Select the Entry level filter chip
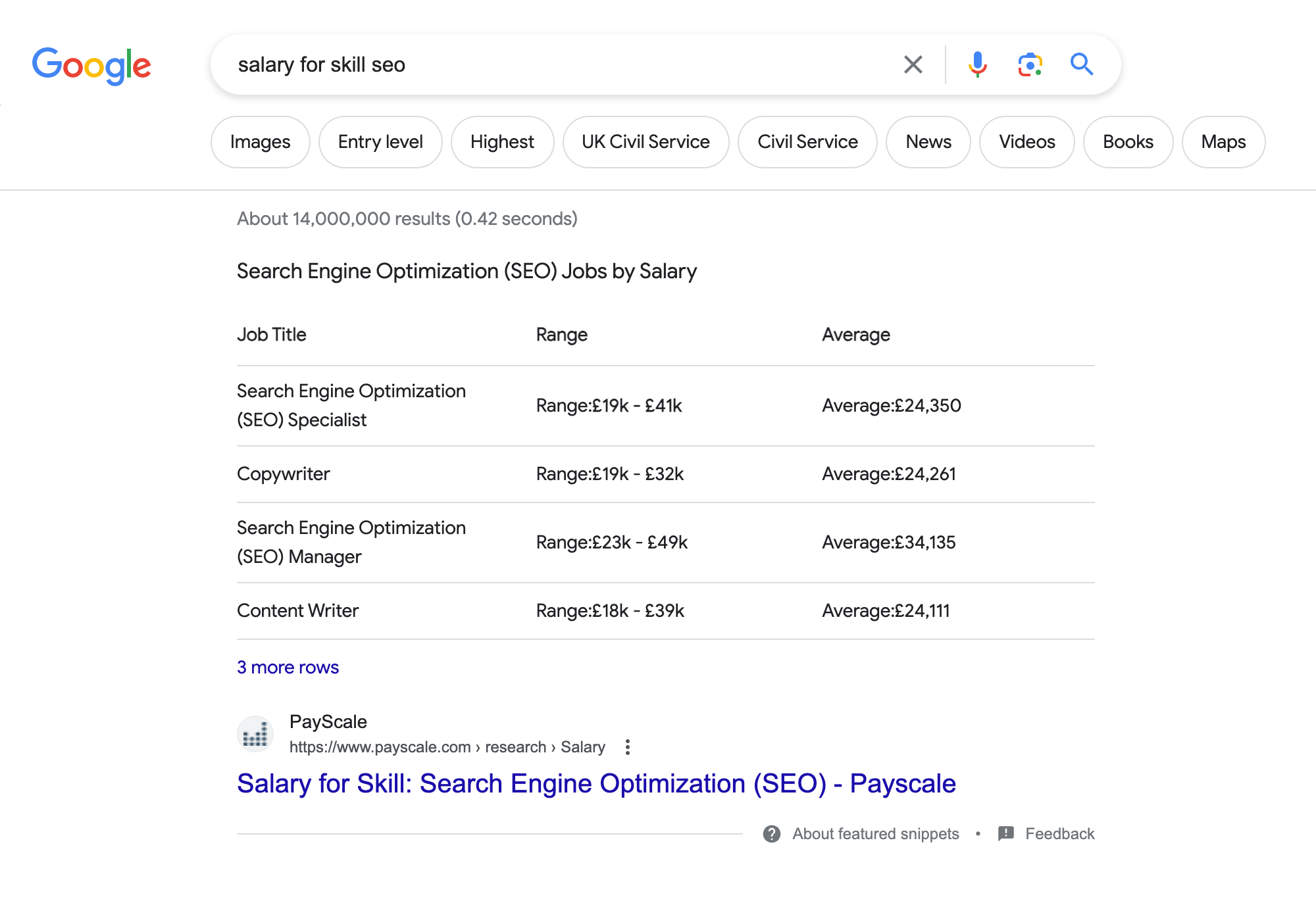 click(380, 142)
